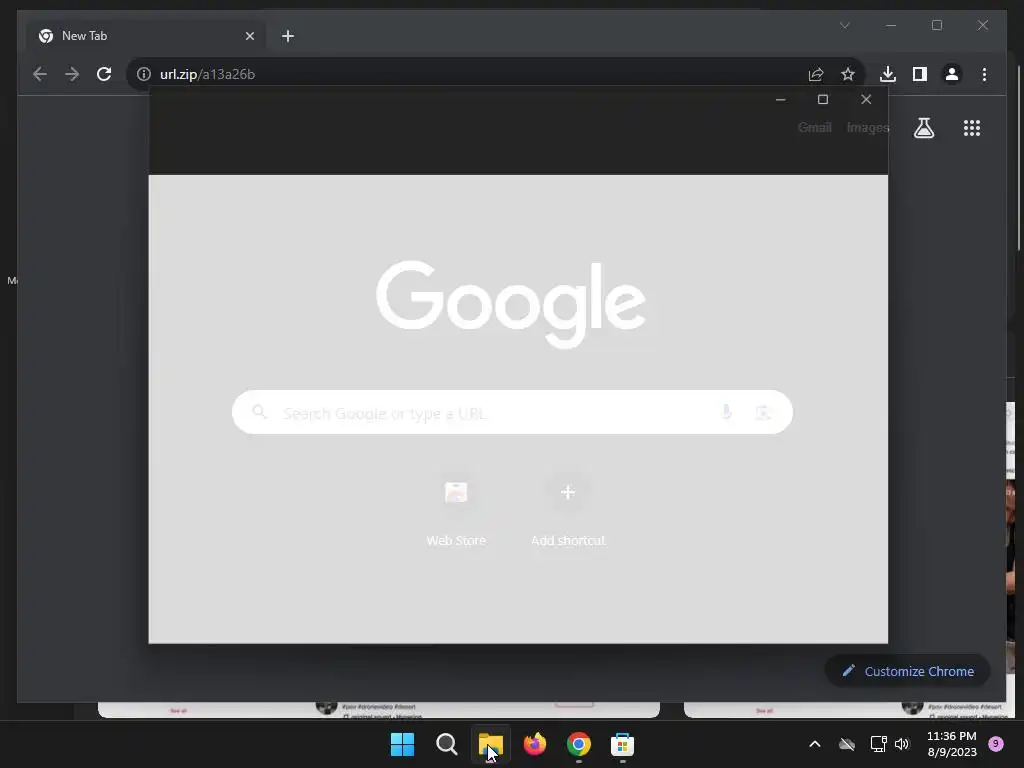Open the volume speaker tray icon
This screenshot has width=1024, height=768.
coord(902,744)
